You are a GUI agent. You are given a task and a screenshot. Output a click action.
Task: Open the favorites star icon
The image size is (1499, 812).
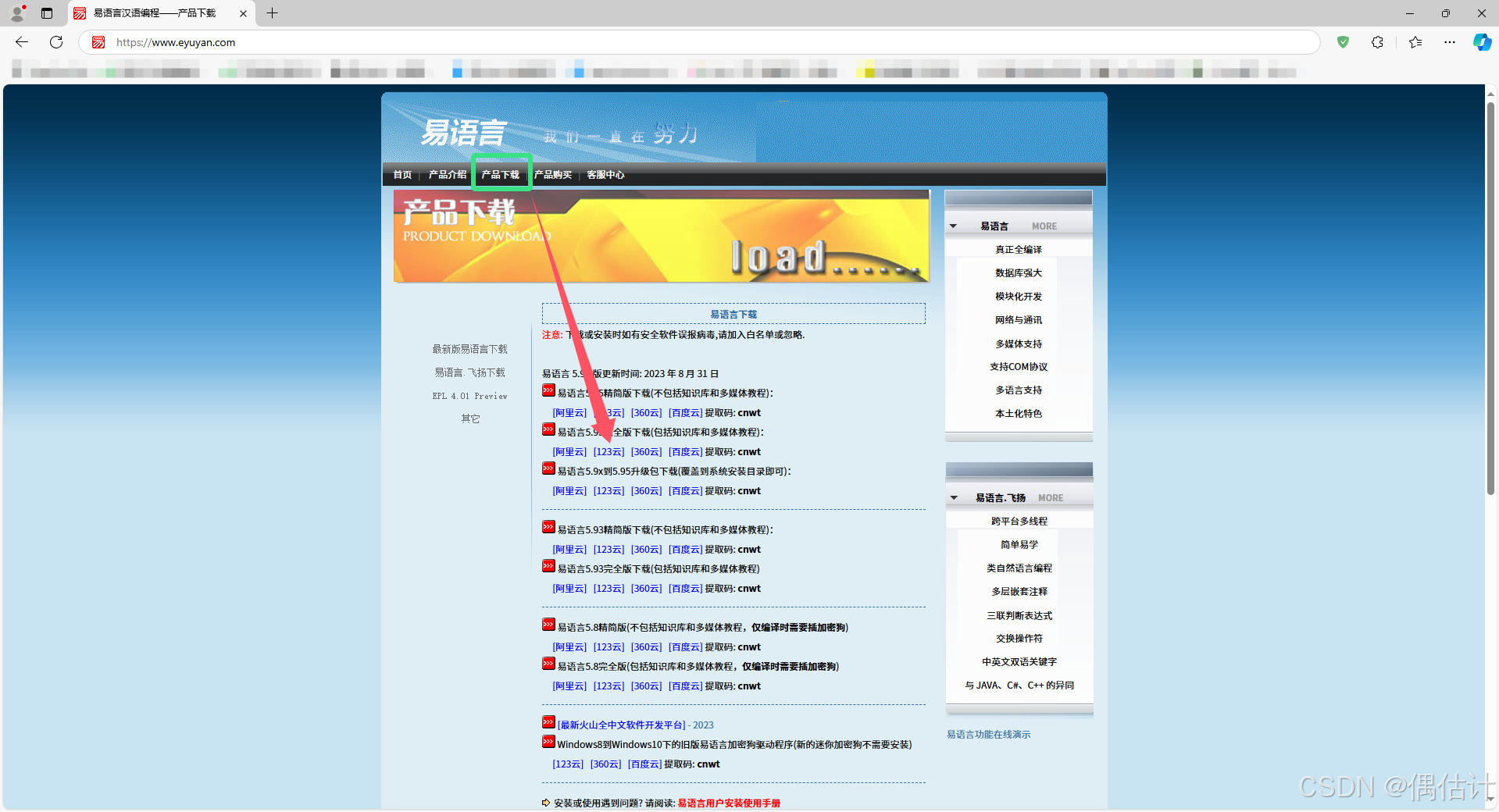click(1415, 42)
